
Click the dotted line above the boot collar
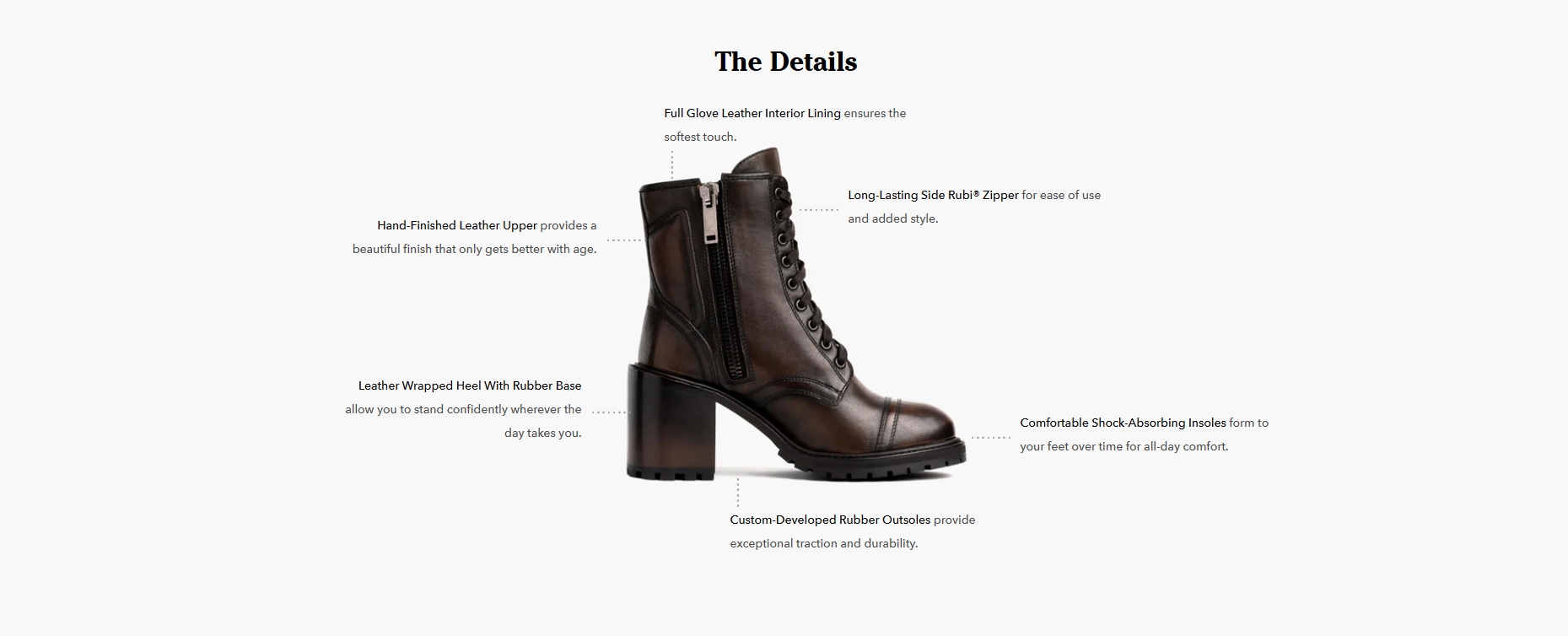(672, 164)
